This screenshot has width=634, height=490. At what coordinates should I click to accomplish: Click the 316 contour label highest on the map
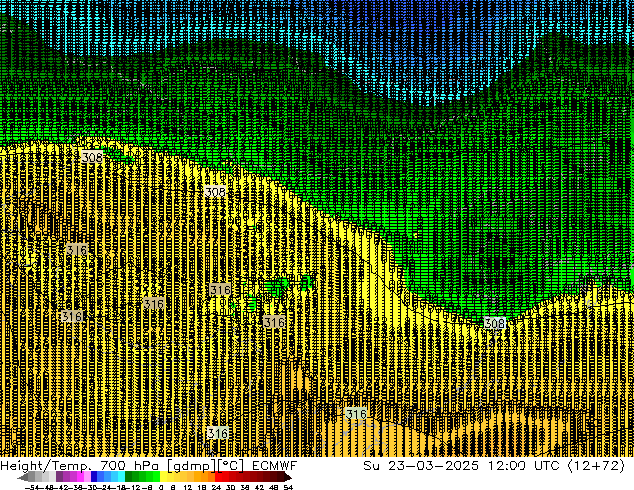point(77,249)
